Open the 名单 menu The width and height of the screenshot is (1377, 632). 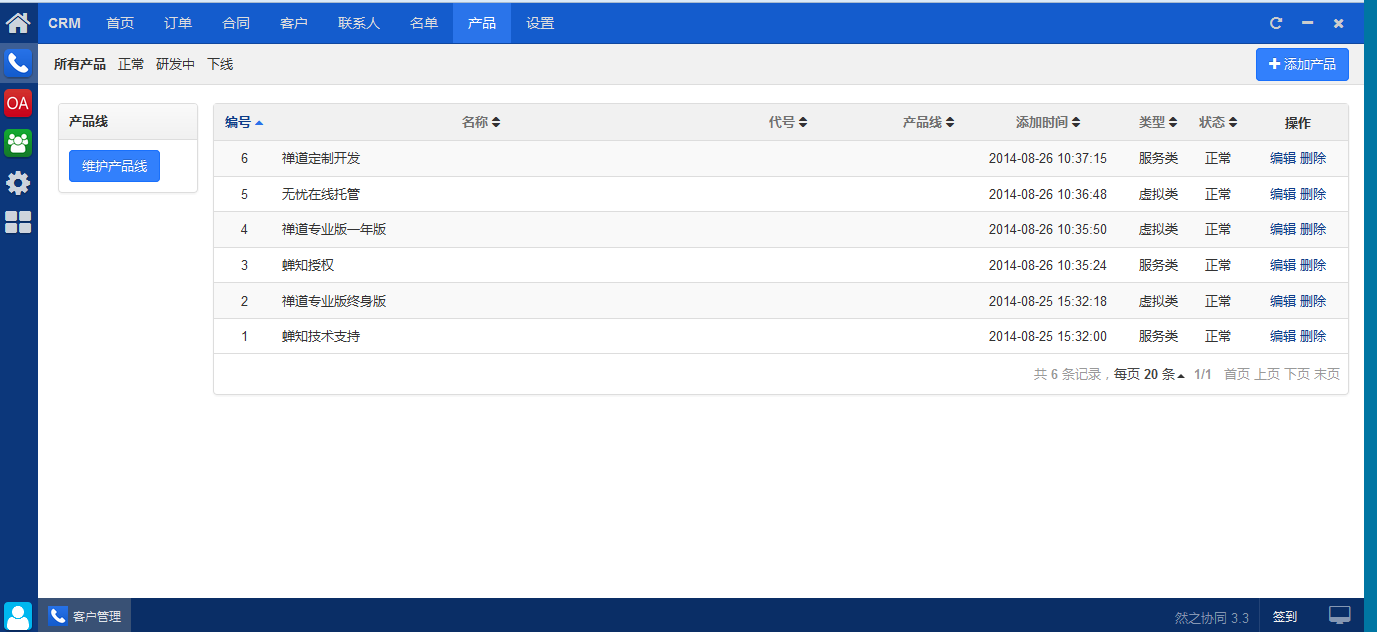coord(424,23)
